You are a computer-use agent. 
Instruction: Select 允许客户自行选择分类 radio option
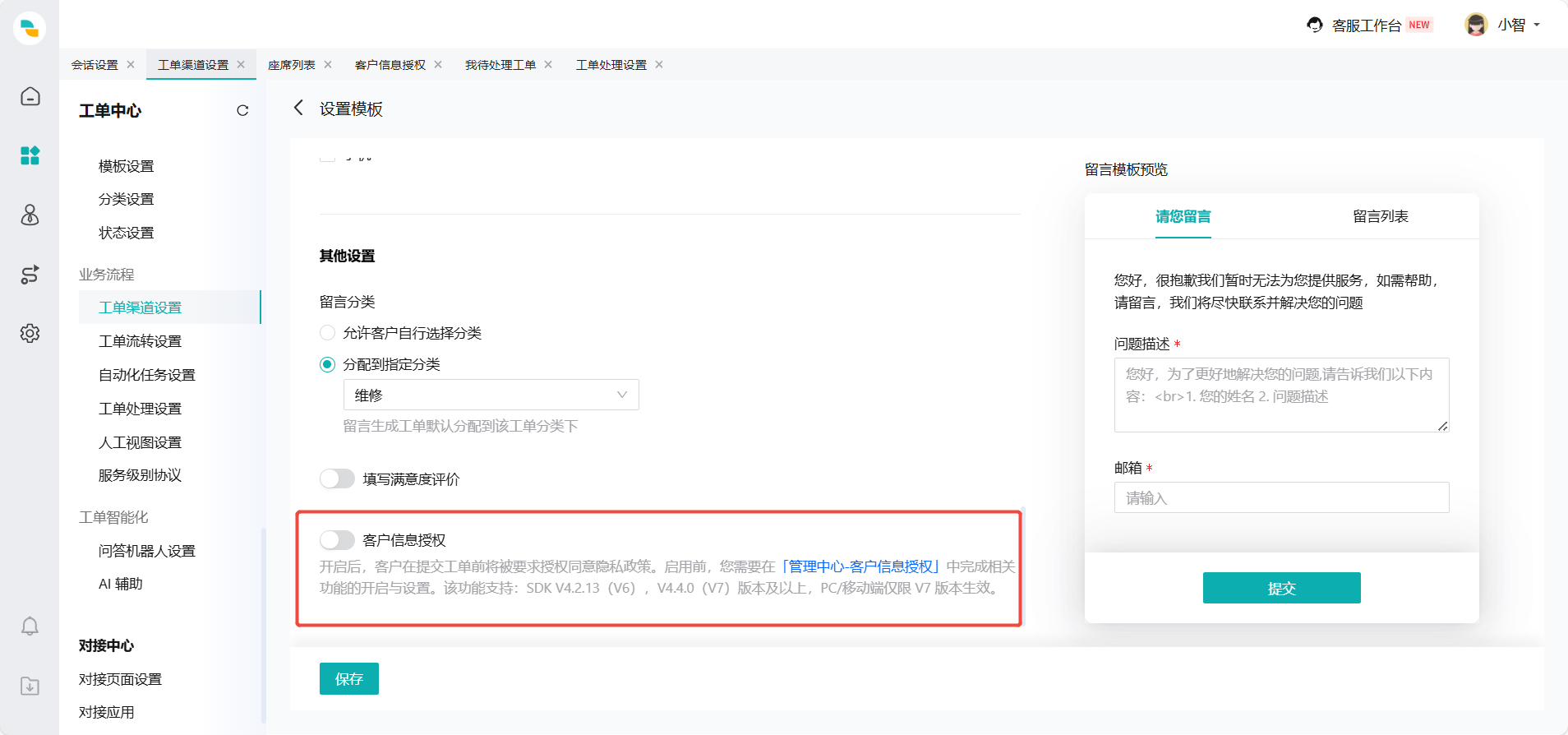click(328, 333)
